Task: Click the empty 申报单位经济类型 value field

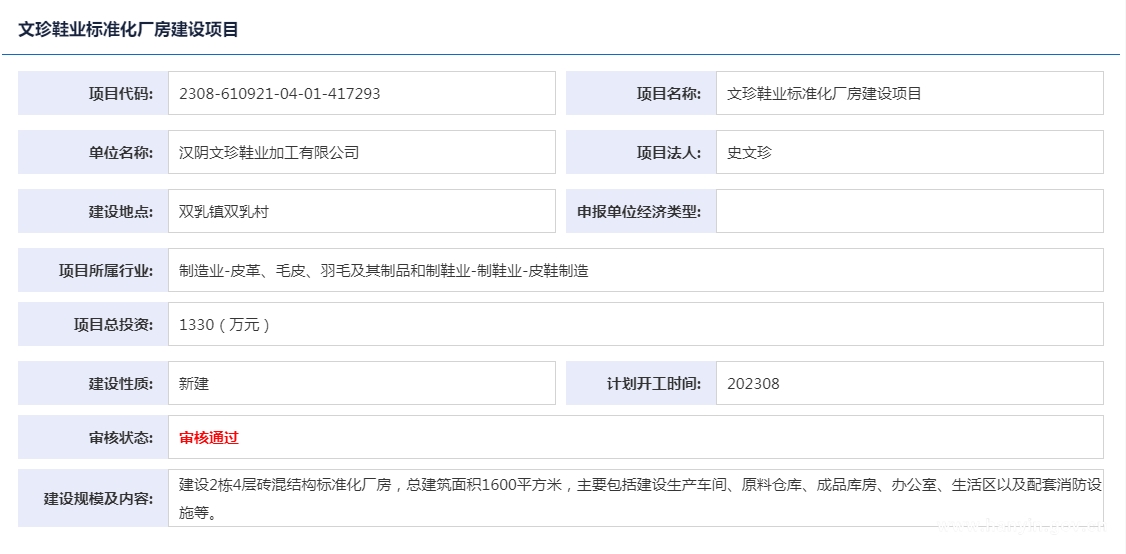Action: click(909, 211)
